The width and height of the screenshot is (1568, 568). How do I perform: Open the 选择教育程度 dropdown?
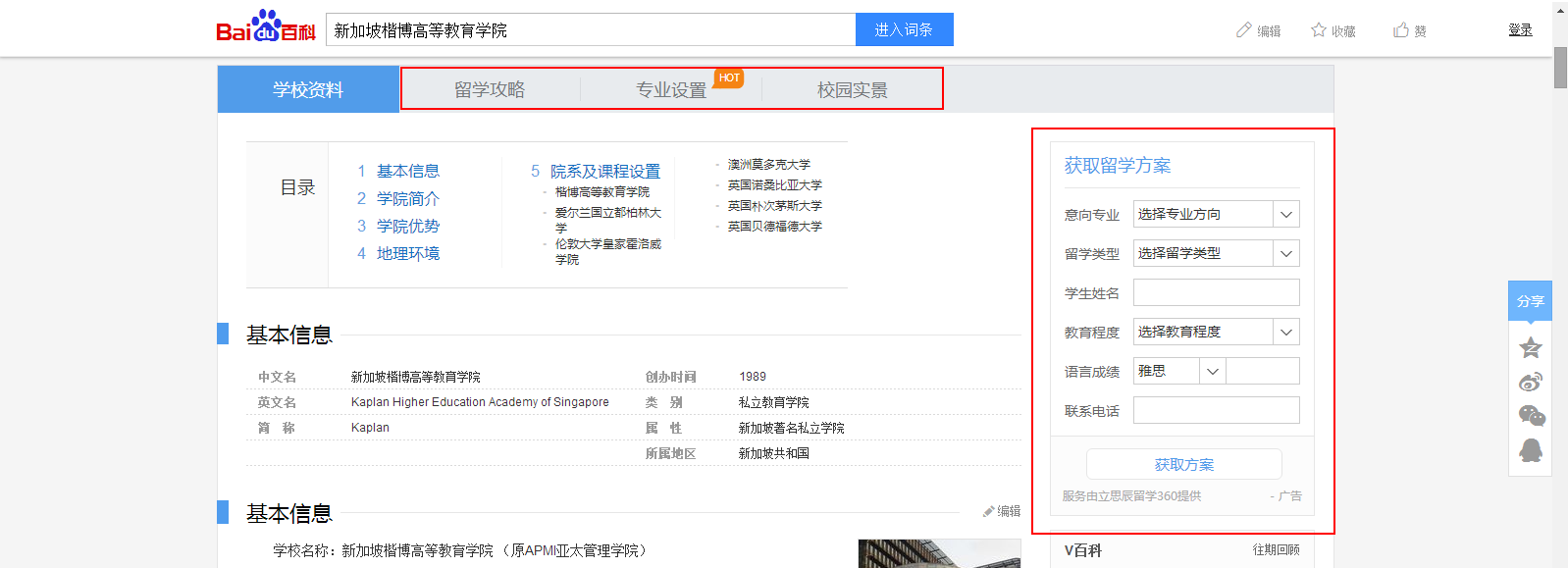1216,332
